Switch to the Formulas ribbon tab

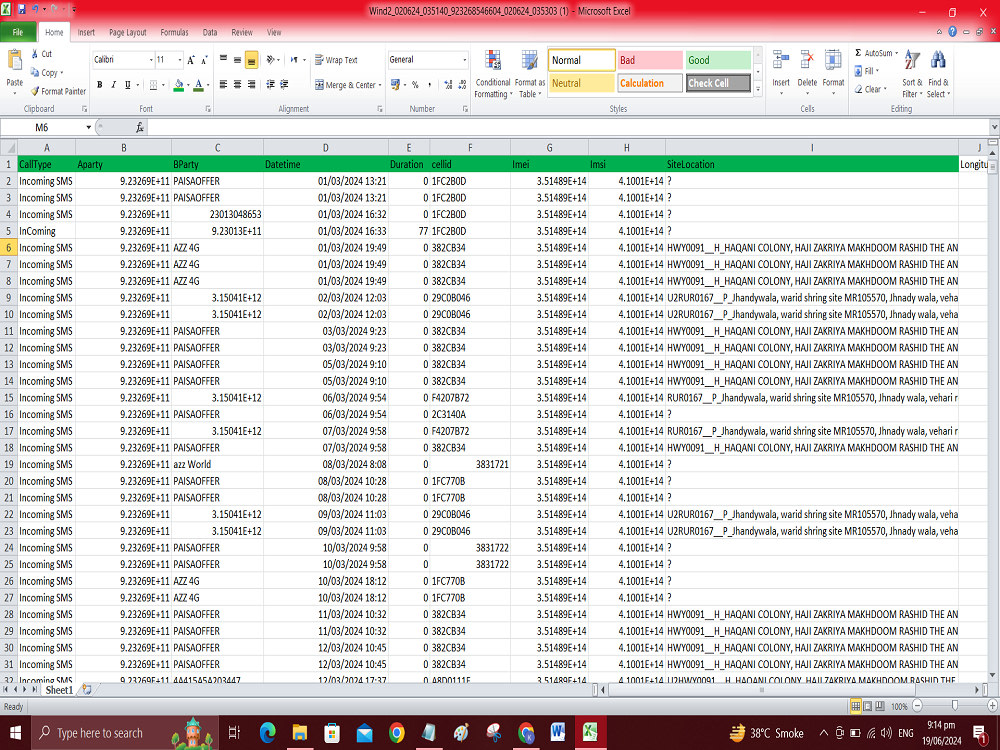(x=174, y=31)
